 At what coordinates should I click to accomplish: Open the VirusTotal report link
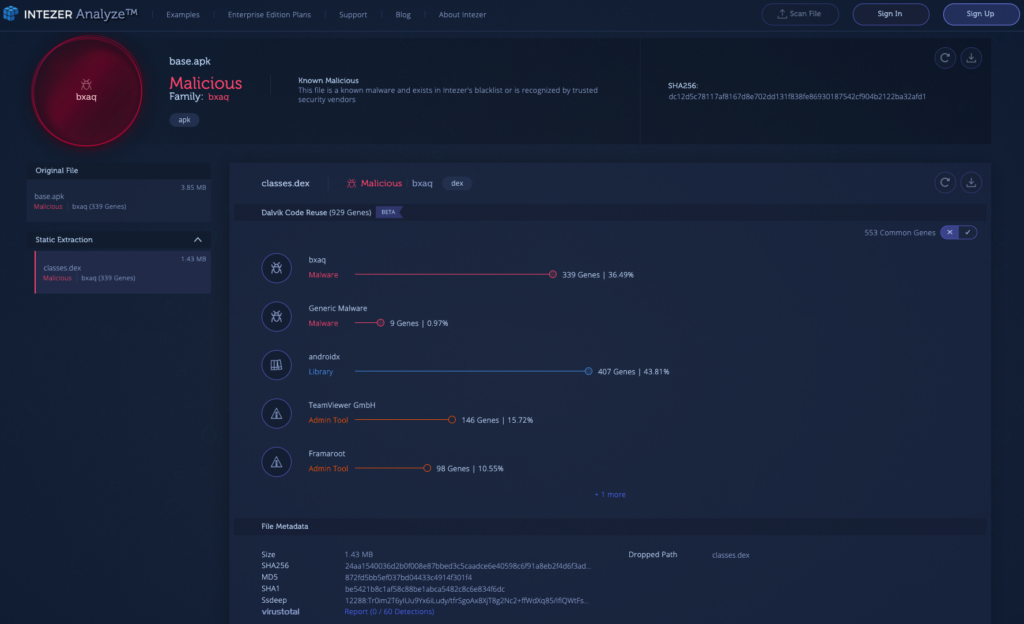[389, 612]
